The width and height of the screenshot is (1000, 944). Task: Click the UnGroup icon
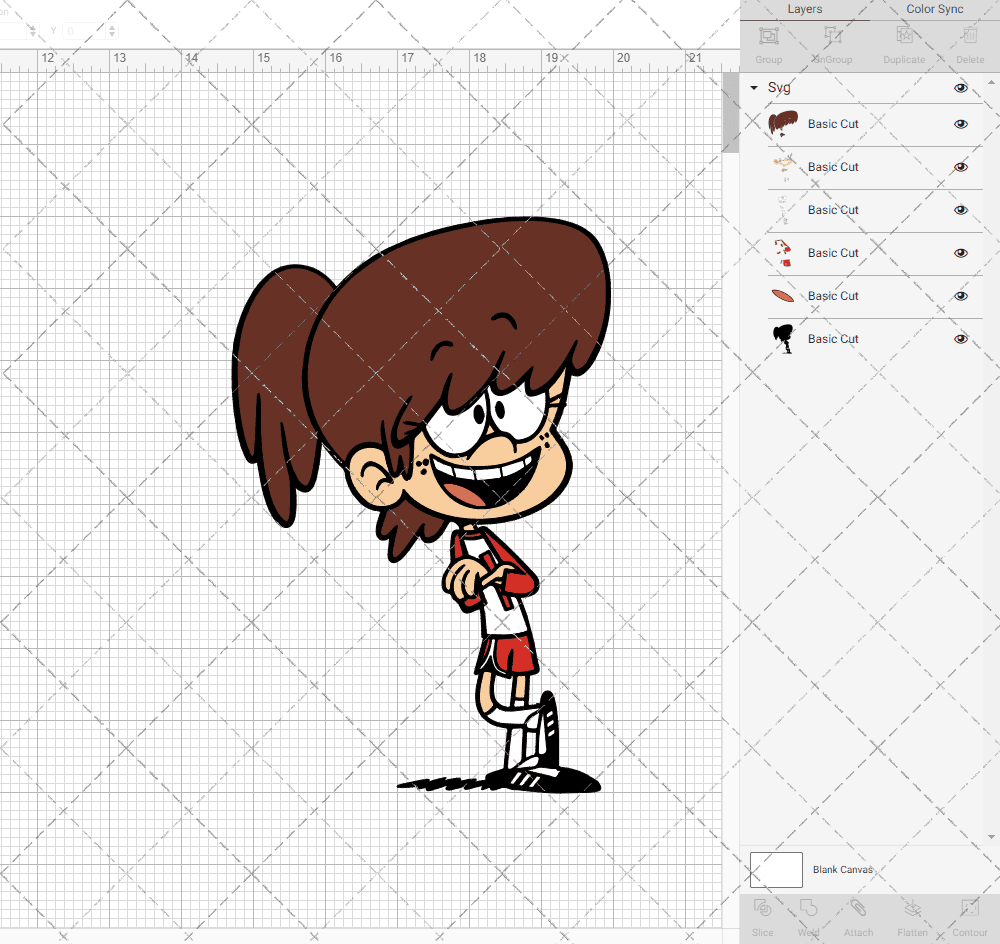(x=833, y=36)
